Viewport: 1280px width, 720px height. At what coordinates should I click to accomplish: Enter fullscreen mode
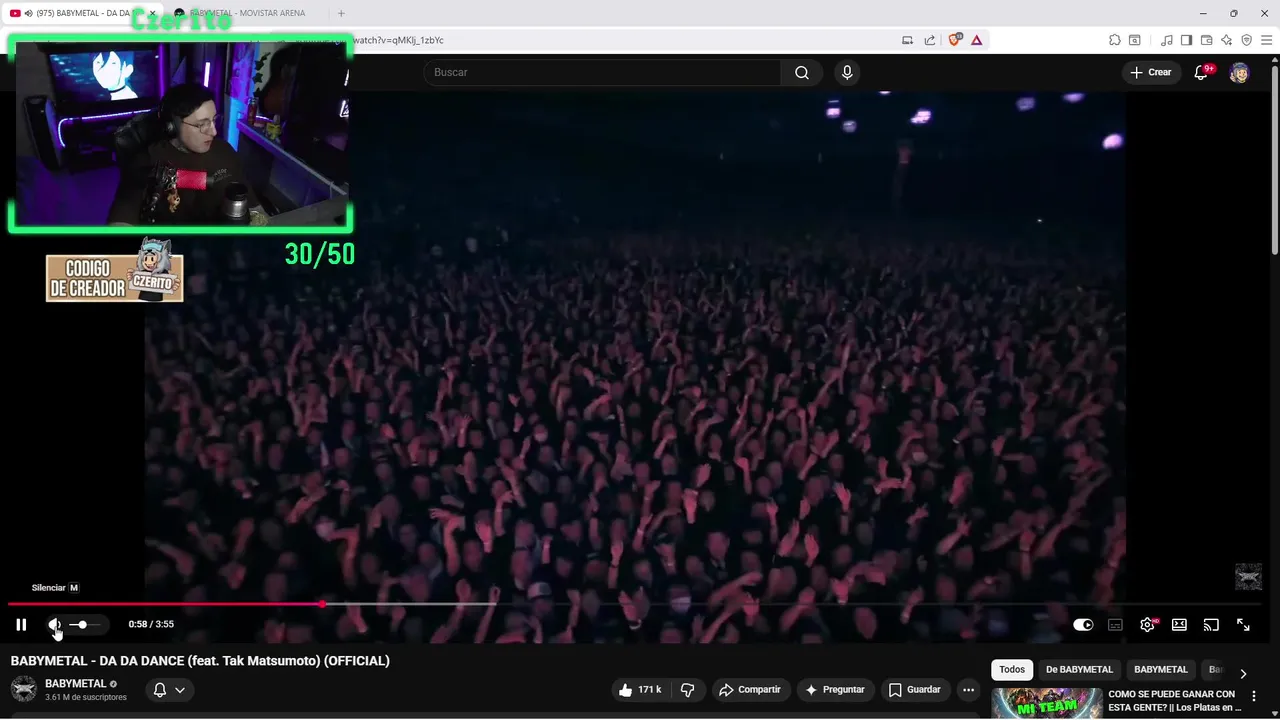point(1243,625)
